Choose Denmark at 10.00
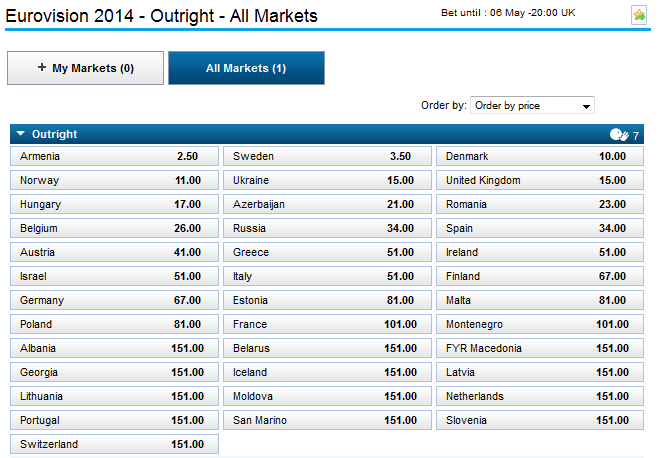 pos(539,157)
